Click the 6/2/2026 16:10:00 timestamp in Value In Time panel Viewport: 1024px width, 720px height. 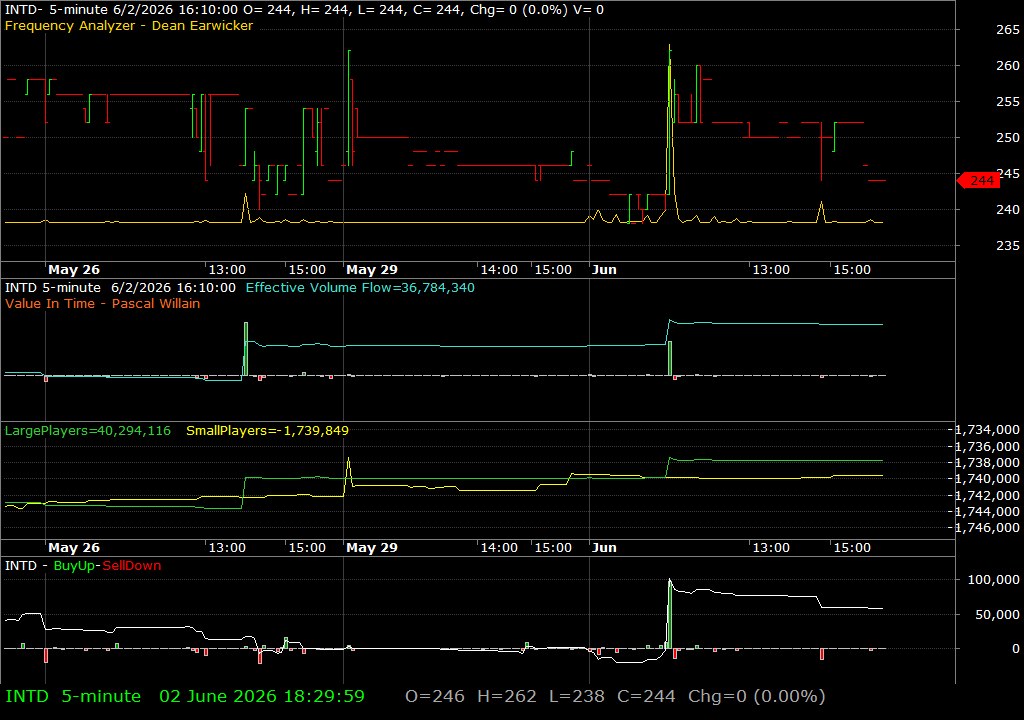tap(173, 287)
